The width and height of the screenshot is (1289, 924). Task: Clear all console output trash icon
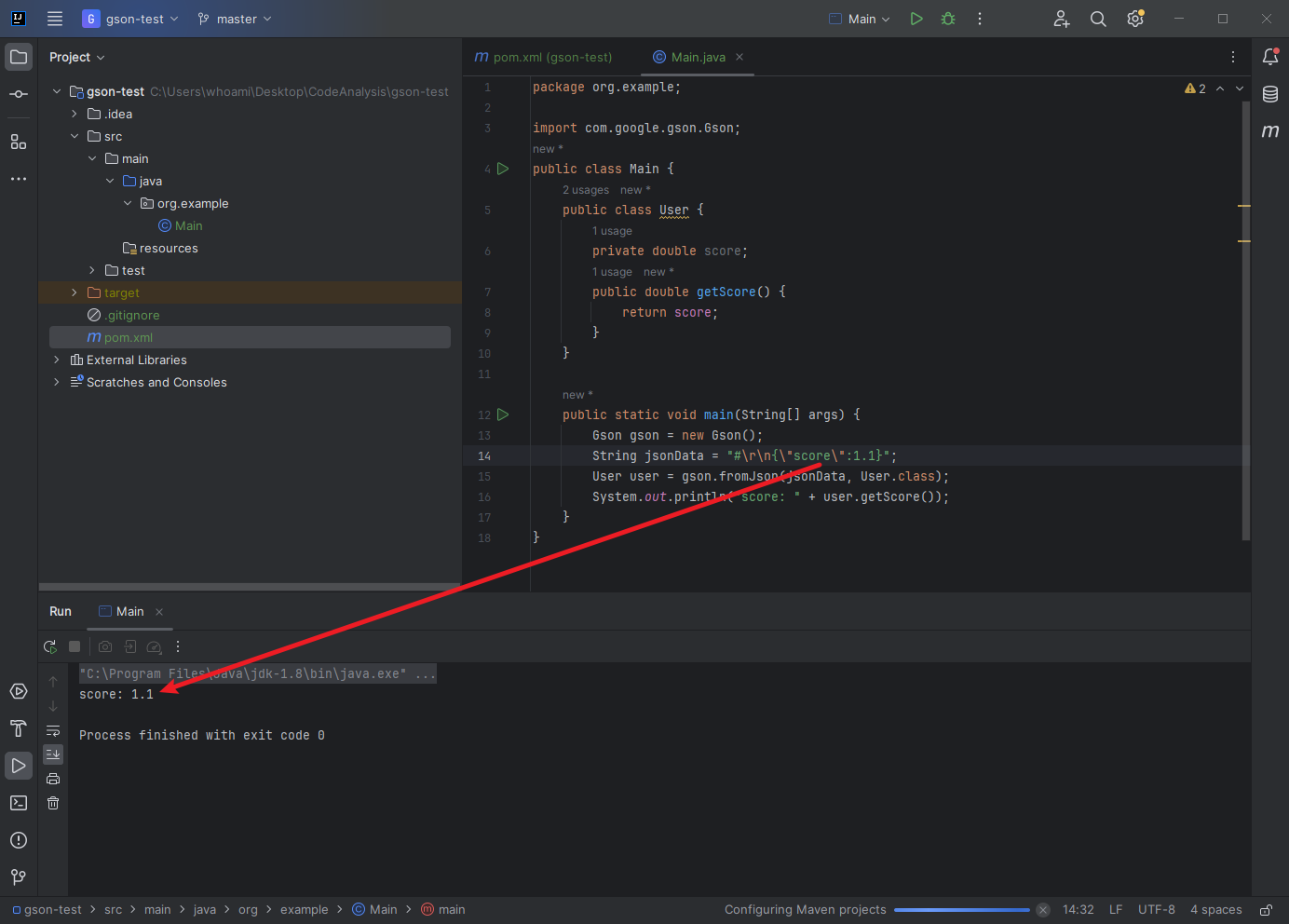[x=53, y=803]
